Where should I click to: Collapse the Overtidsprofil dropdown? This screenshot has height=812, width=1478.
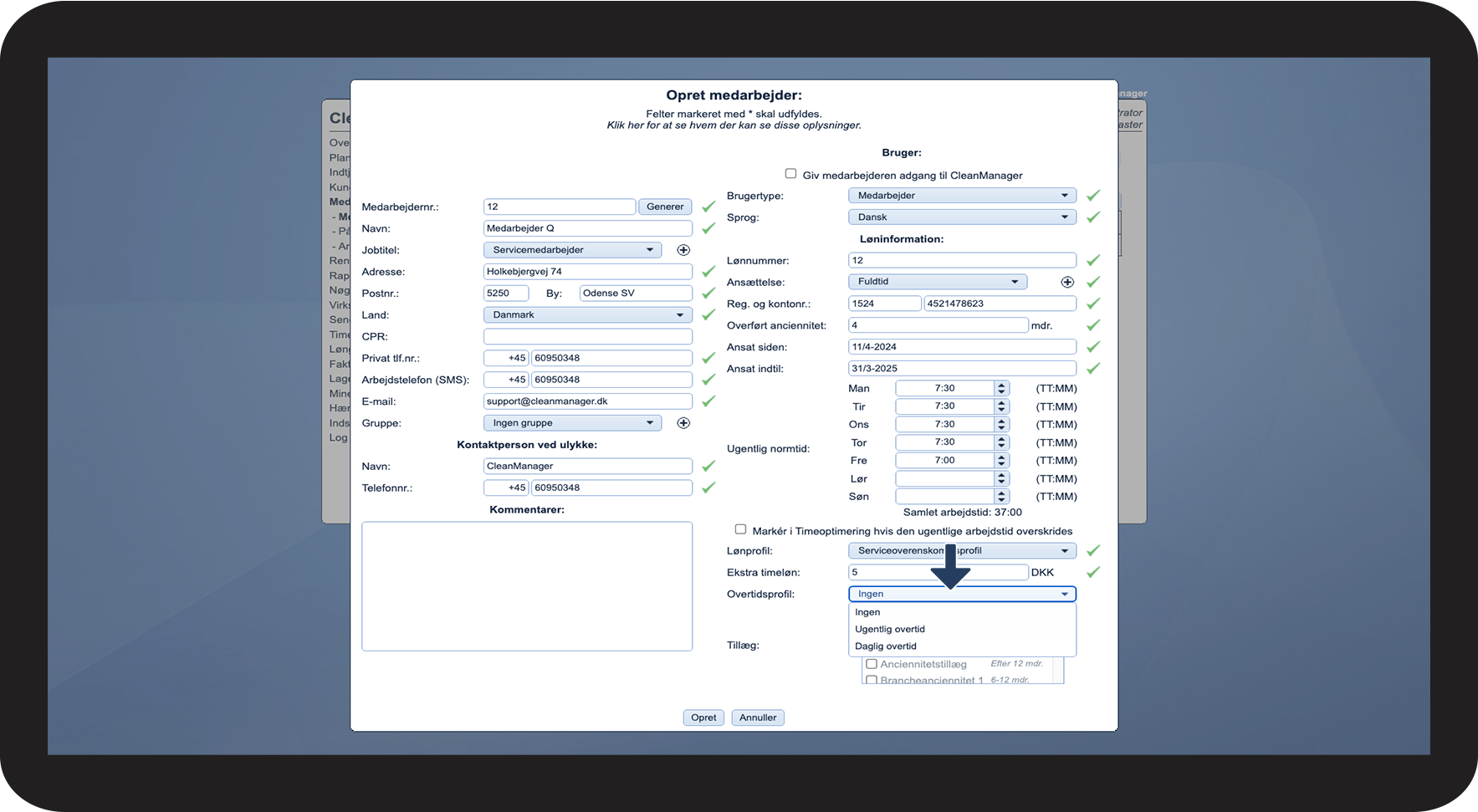962,594
